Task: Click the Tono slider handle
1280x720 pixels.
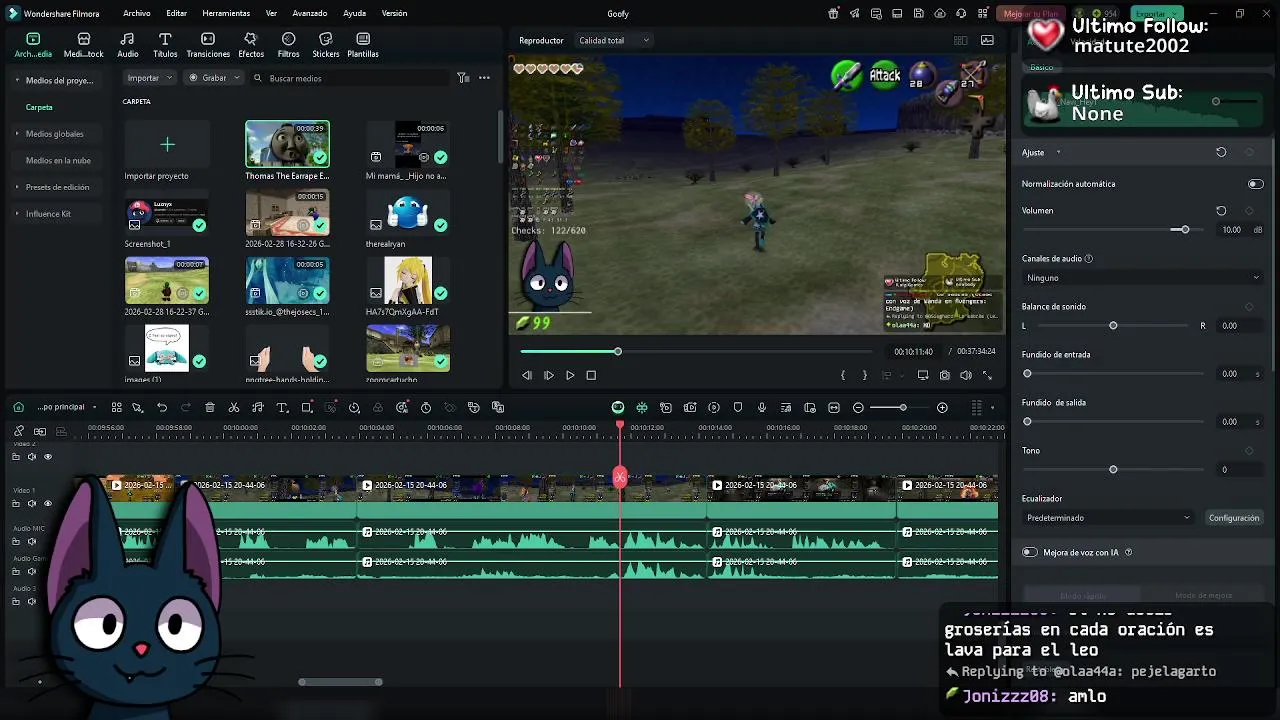Action: [1113, 470]
